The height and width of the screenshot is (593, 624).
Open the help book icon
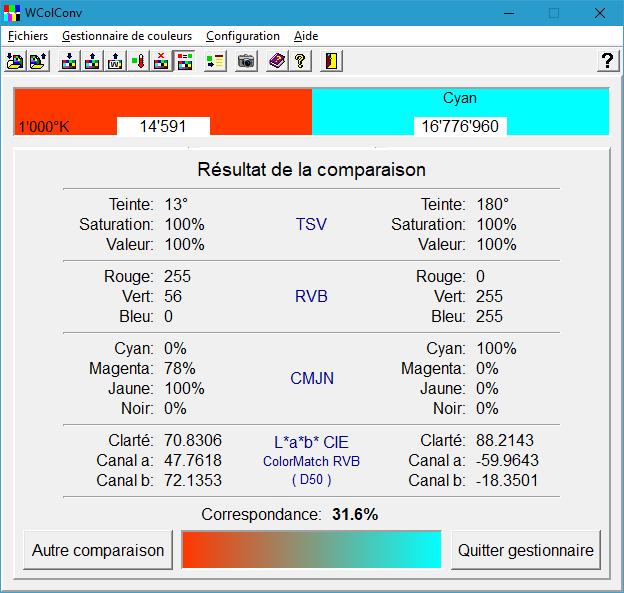click(276, 61)
